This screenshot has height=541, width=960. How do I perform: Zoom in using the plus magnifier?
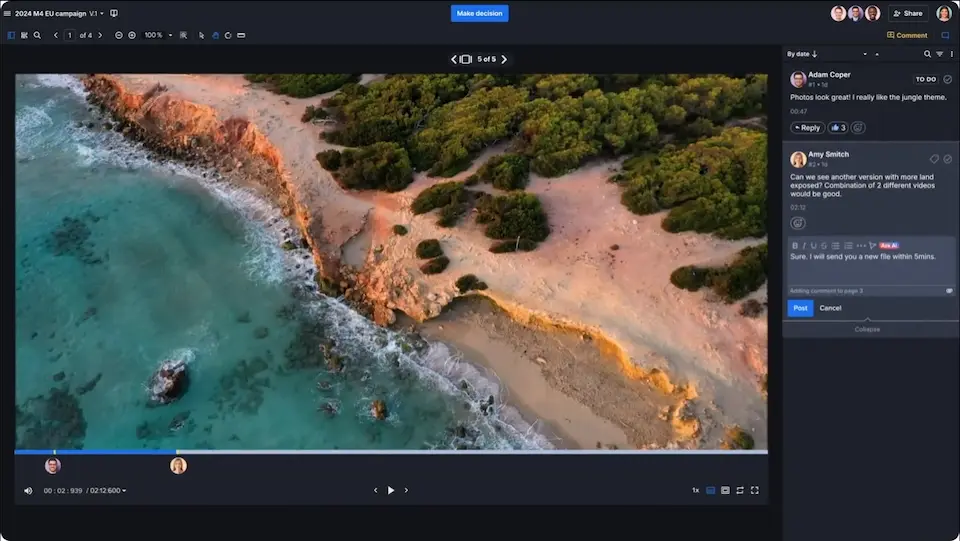coord(132,35)
